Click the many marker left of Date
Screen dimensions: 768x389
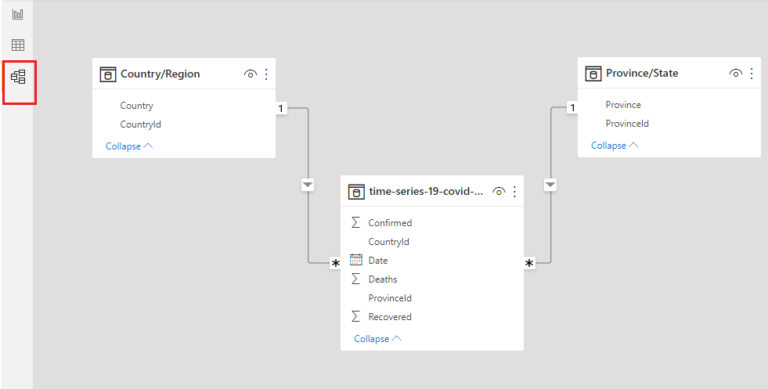coord(335,264)
